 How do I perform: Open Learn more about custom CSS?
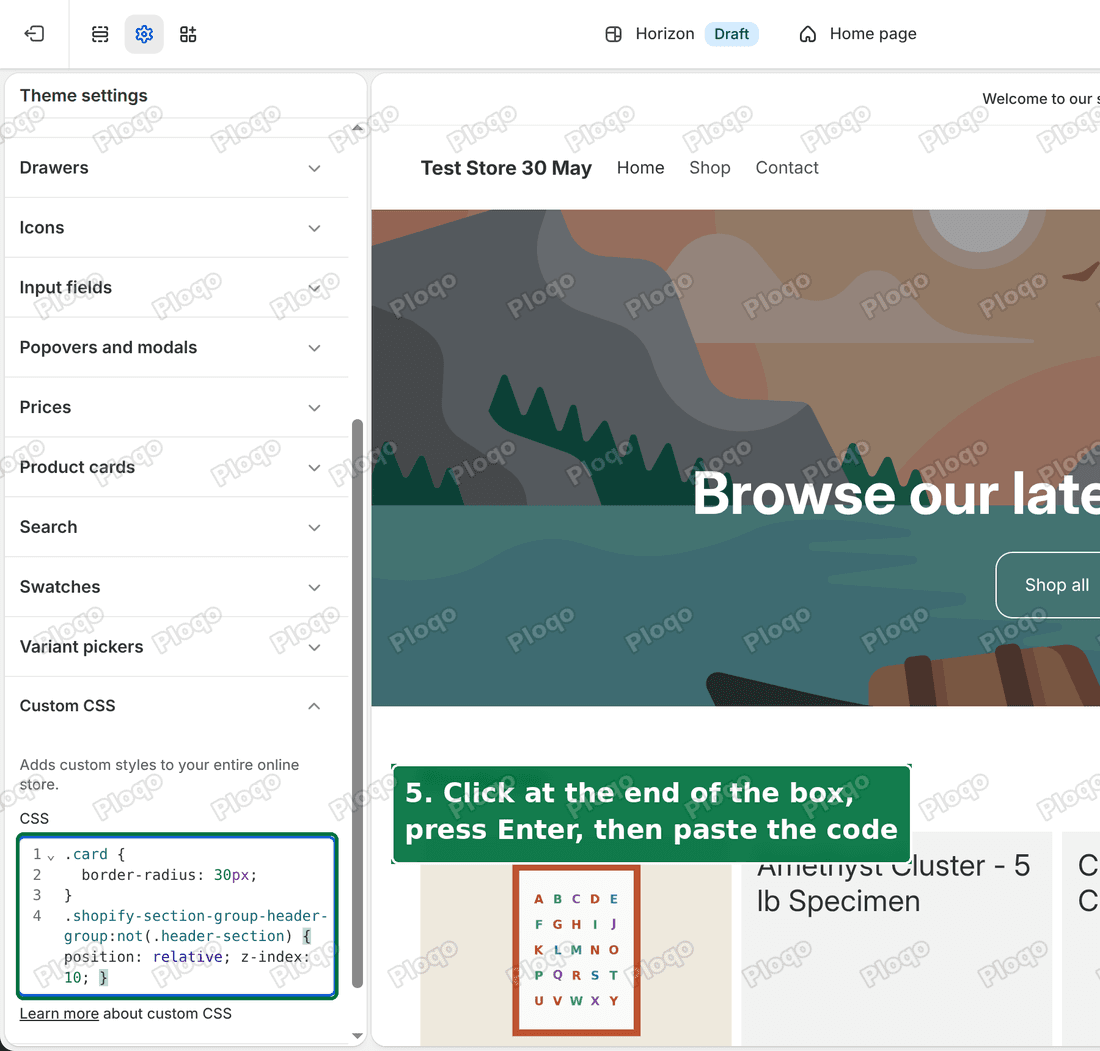click(59, 1013)
